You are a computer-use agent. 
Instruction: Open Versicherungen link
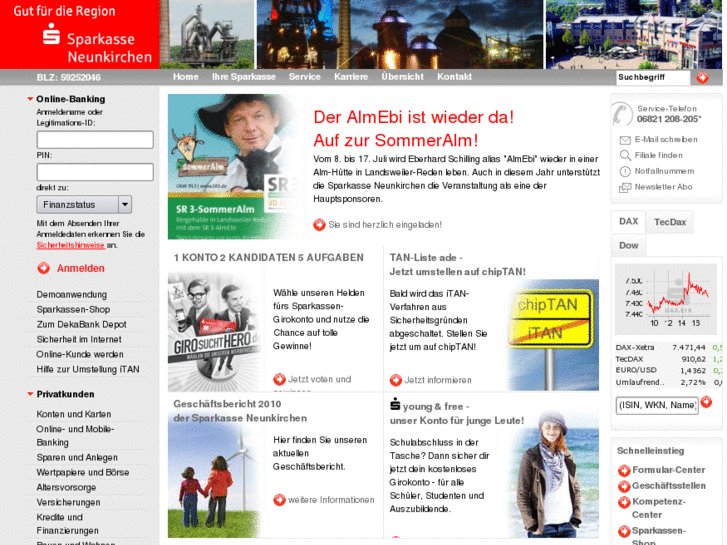coord(69,502)
